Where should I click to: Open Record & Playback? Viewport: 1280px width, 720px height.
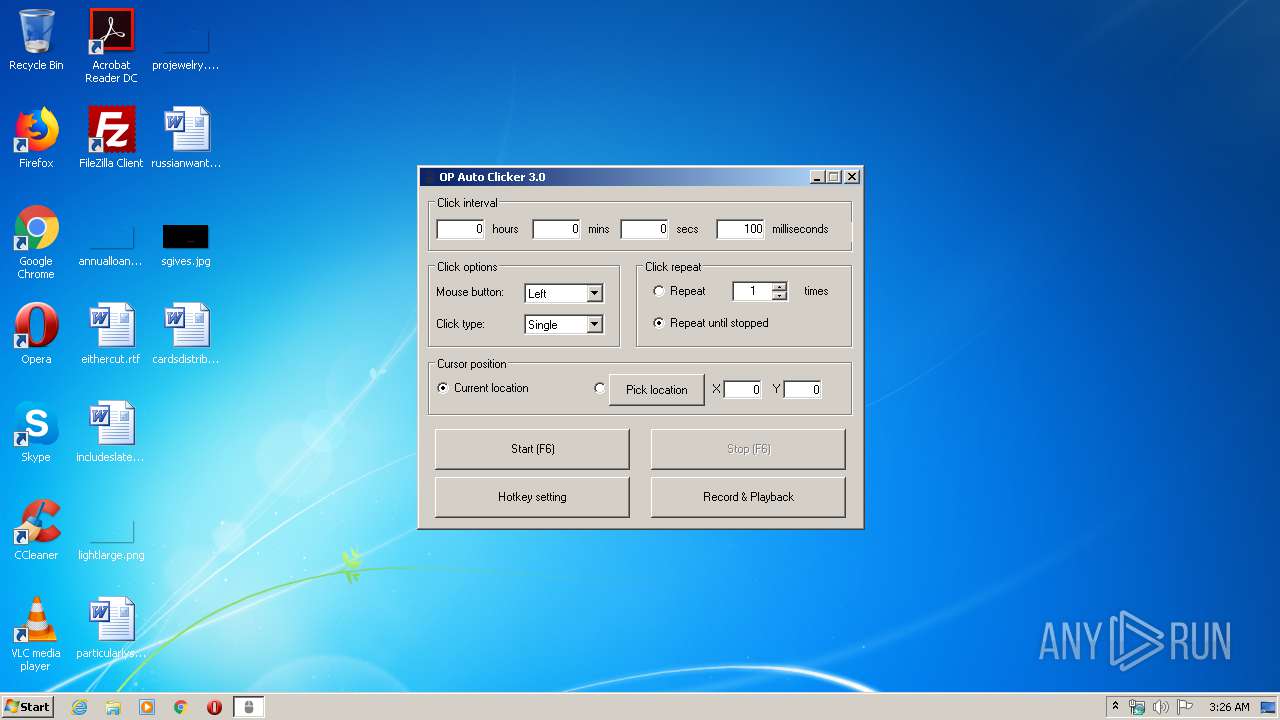point(748,497)
